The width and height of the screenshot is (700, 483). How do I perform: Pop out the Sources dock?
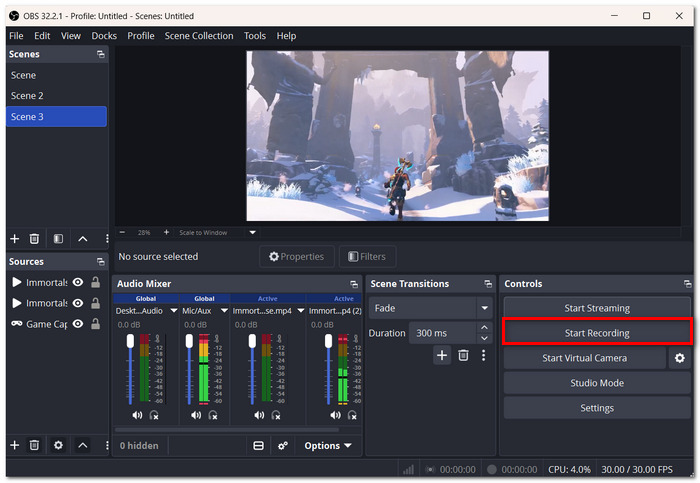101,262
